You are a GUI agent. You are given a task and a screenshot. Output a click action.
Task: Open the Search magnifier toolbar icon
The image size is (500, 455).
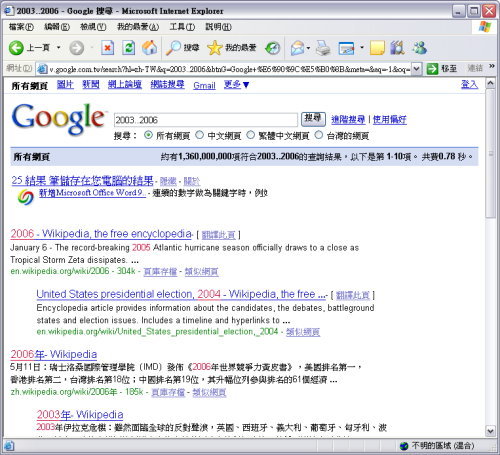coord(173,48)
